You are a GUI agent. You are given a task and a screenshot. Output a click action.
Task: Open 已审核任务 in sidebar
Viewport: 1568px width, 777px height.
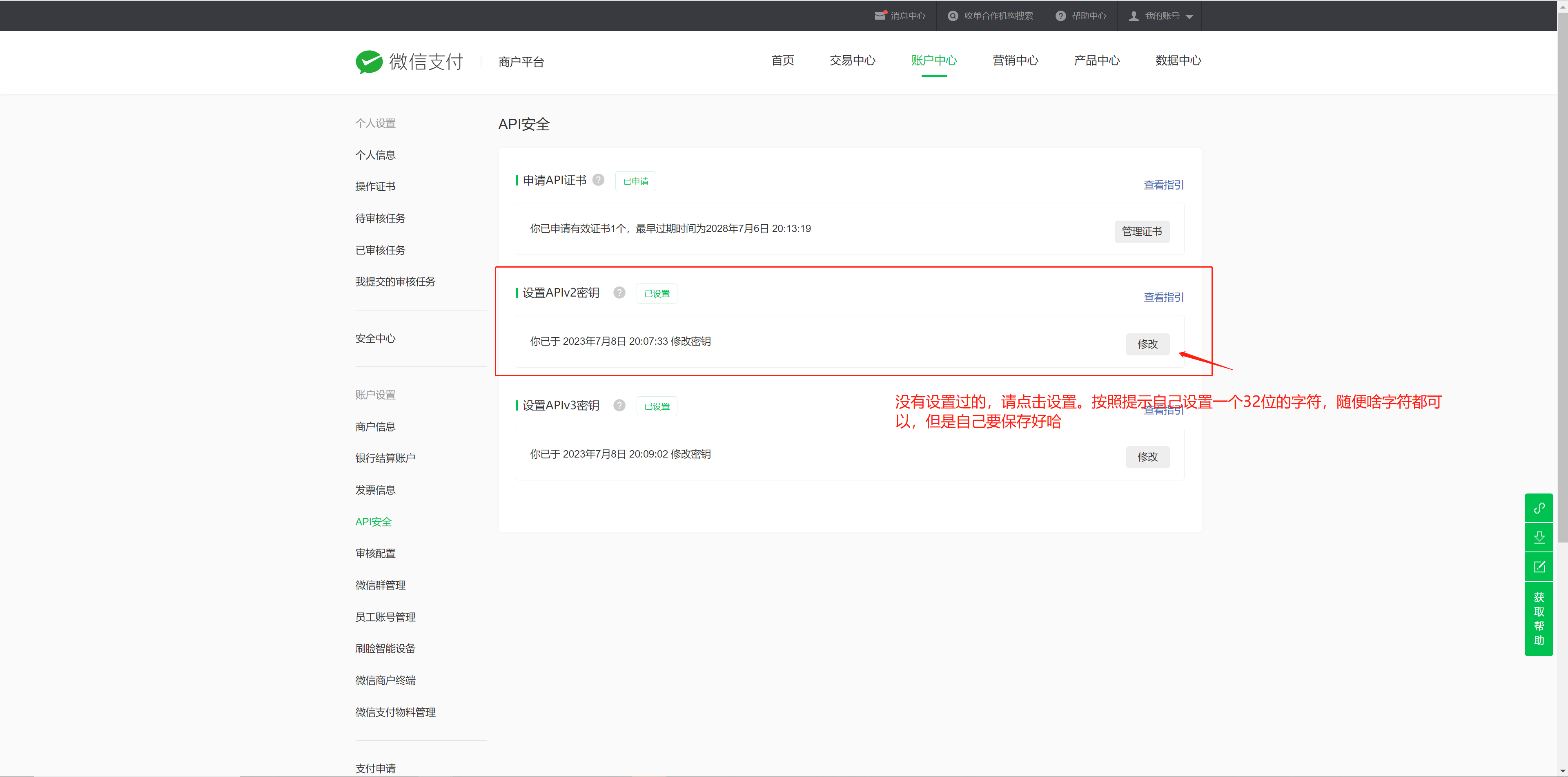point(380,250)
